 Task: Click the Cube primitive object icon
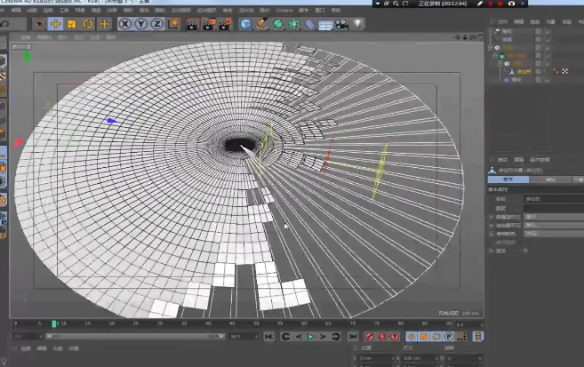[x=245, y=24]
